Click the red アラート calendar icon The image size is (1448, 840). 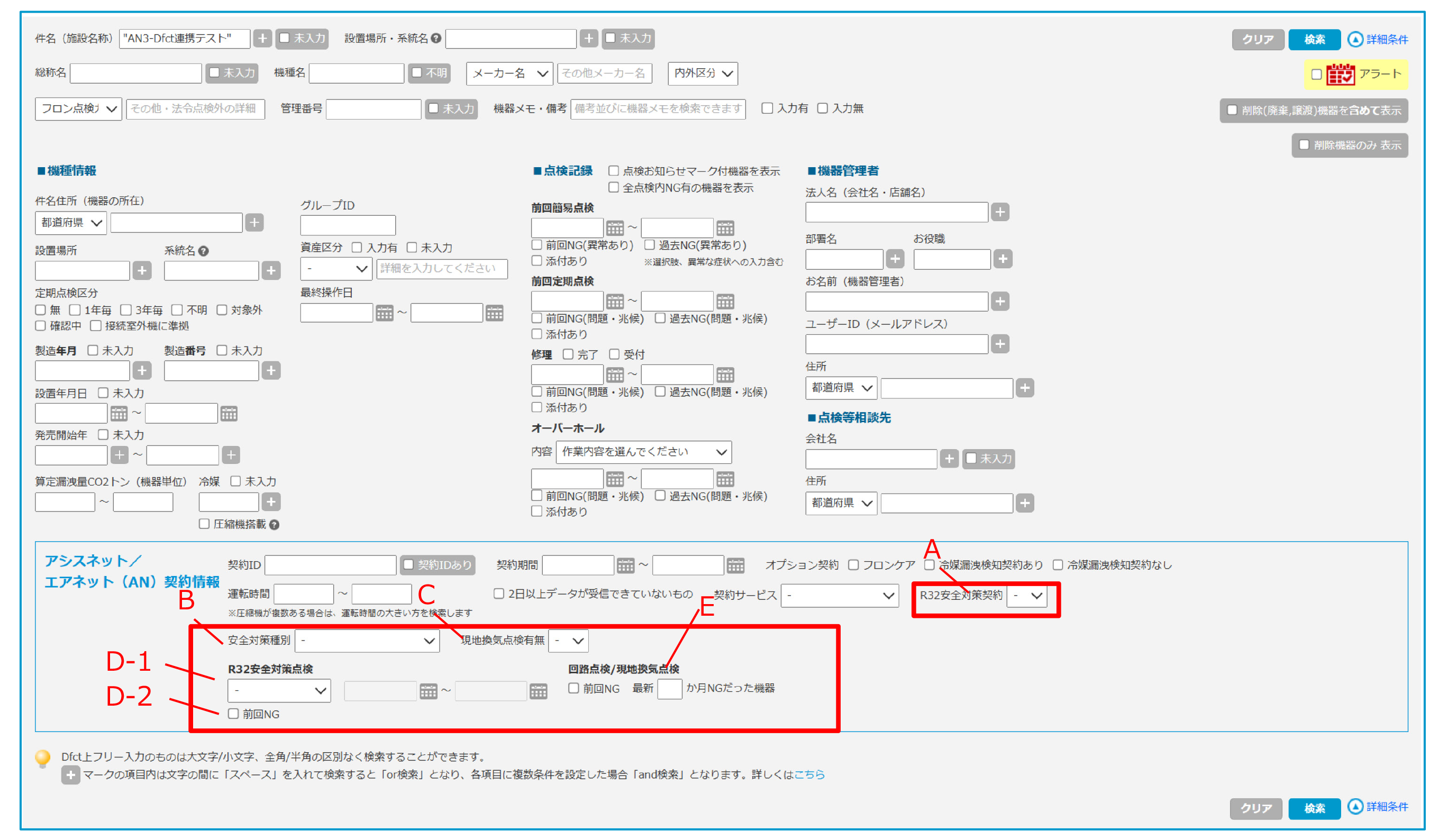tap(1341, 74)
